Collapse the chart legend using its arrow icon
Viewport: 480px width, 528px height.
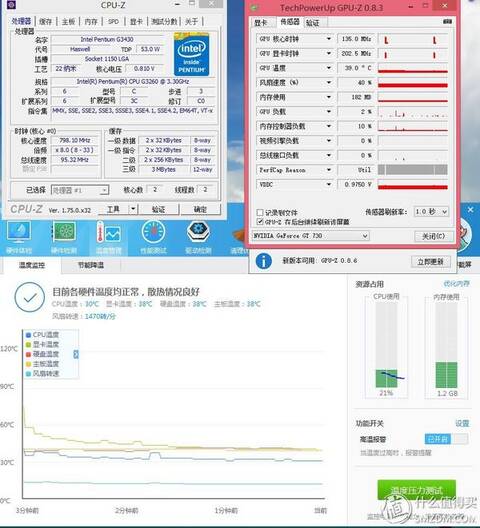point(76,354)
